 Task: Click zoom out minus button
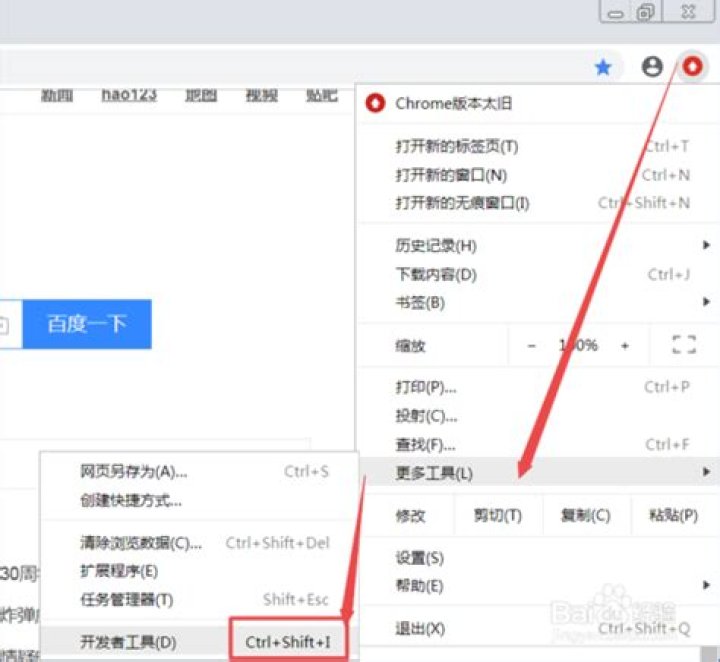click(532, 345)
